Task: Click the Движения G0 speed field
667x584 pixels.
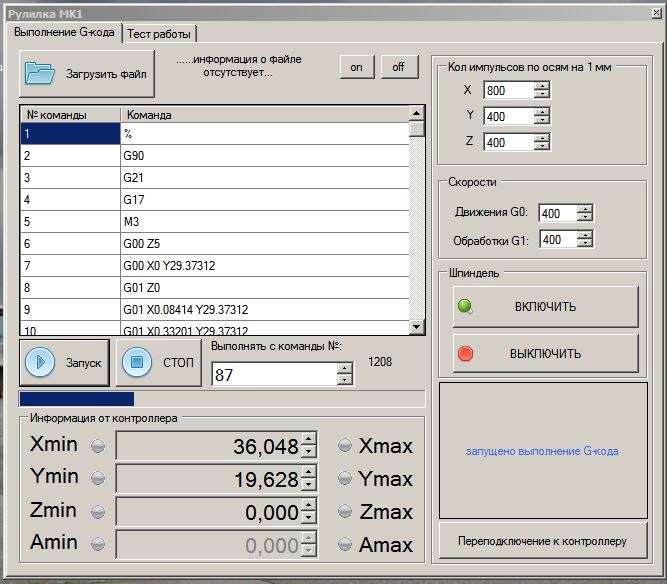Action: click(559, 213)
